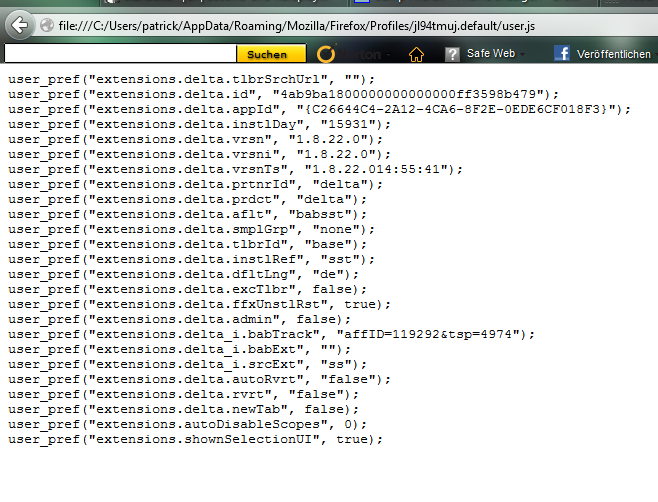Click the text "extensions.delta.autoRvrt"

coord(196,379)
